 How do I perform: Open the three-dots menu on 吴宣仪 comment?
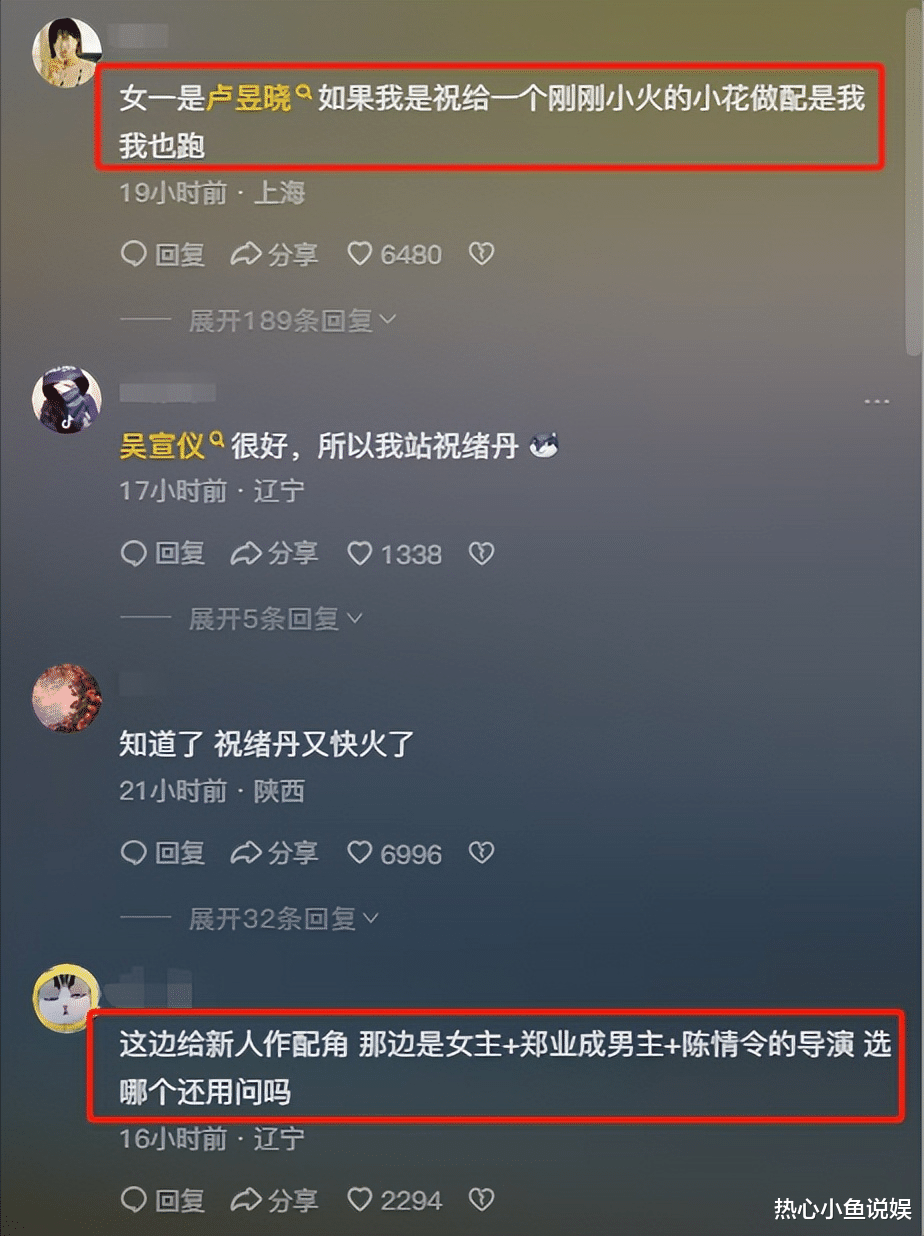click(877, 401)
